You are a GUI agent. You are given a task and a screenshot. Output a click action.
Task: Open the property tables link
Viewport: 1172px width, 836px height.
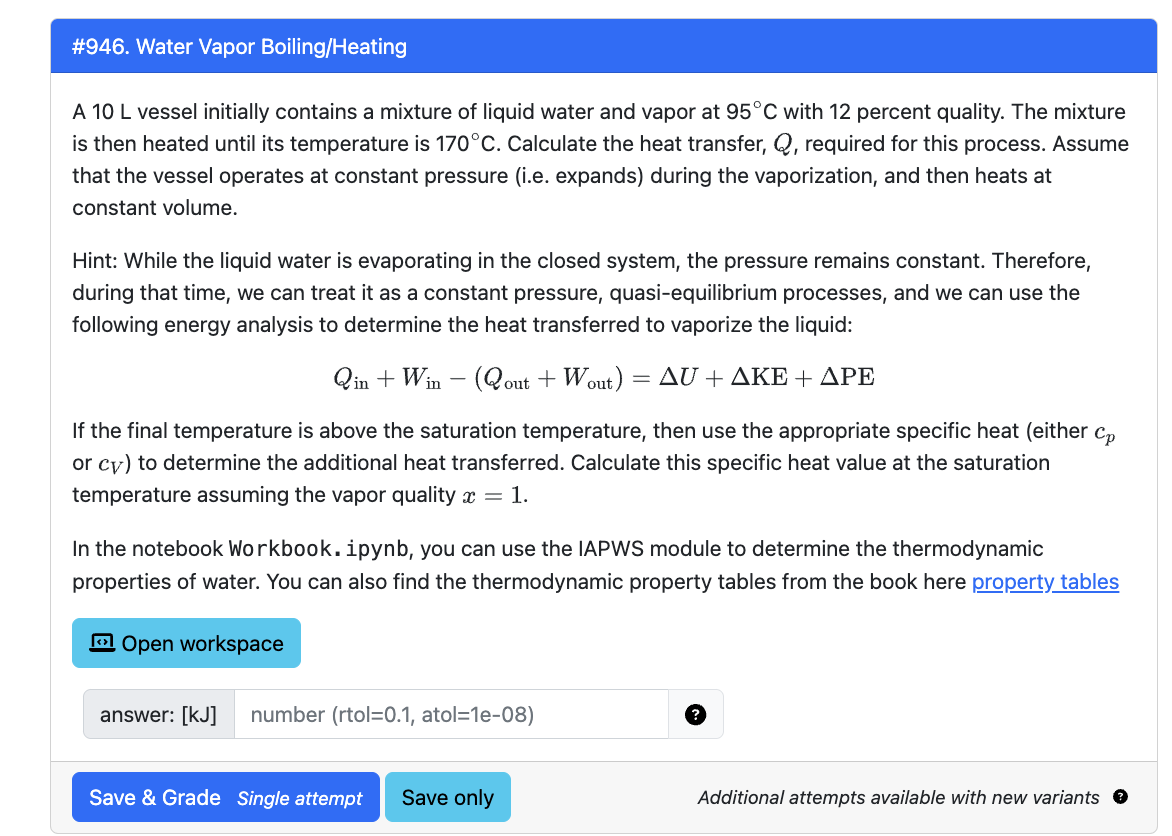pyautogui.click(x=1045, y=581)
